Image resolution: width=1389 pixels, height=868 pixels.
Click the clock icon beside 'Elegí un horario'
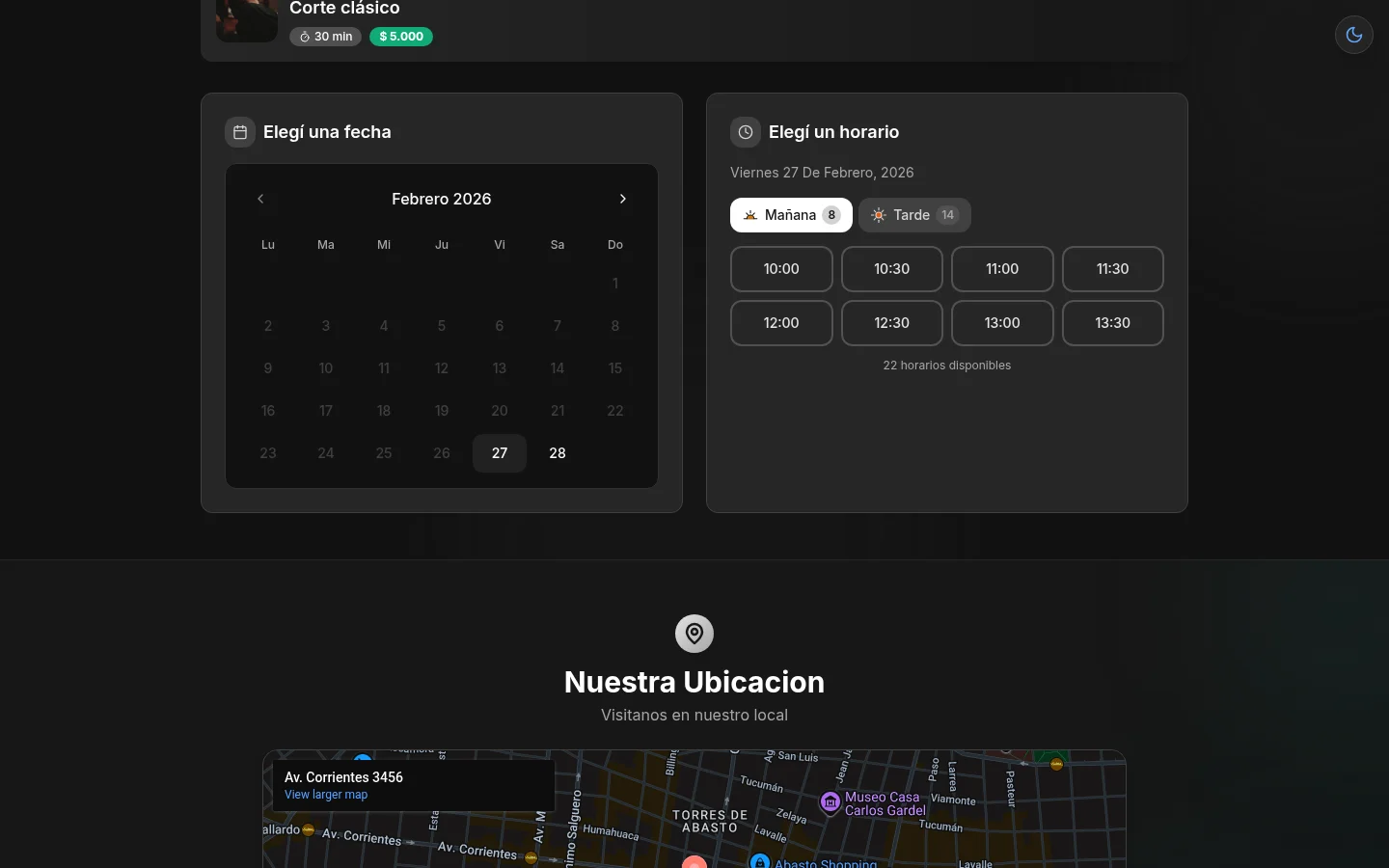click(746, 132)
